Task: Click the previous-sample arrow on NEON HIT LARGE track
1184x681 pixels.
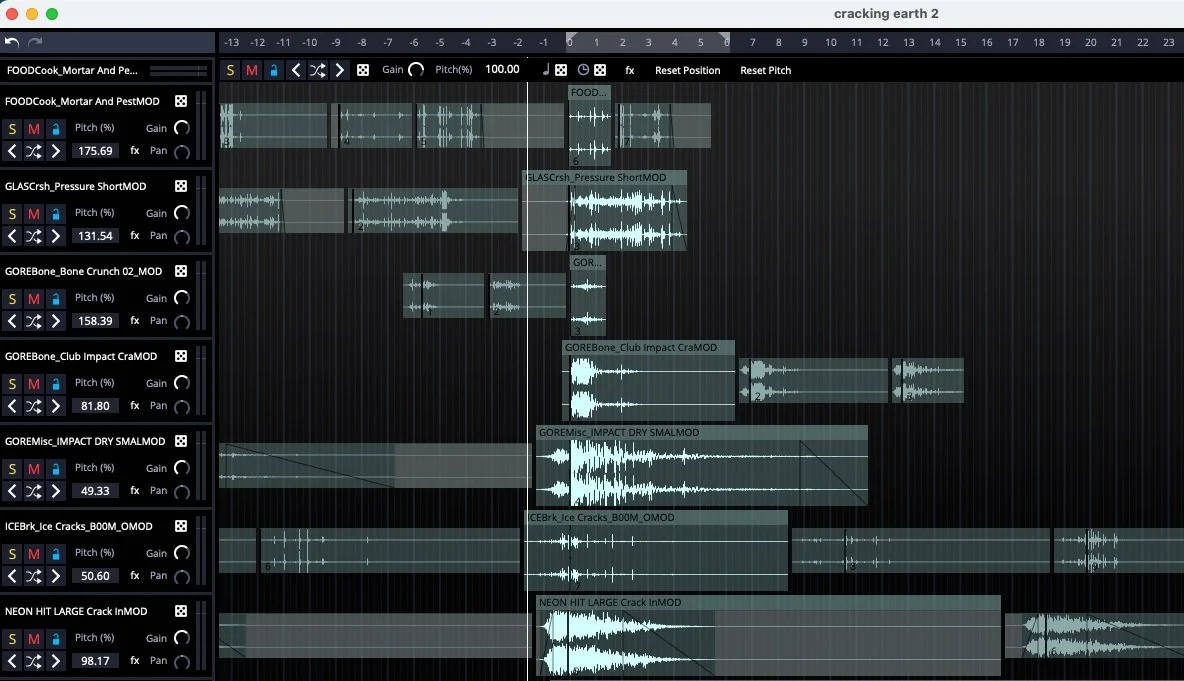Action: tap(12, 661)
